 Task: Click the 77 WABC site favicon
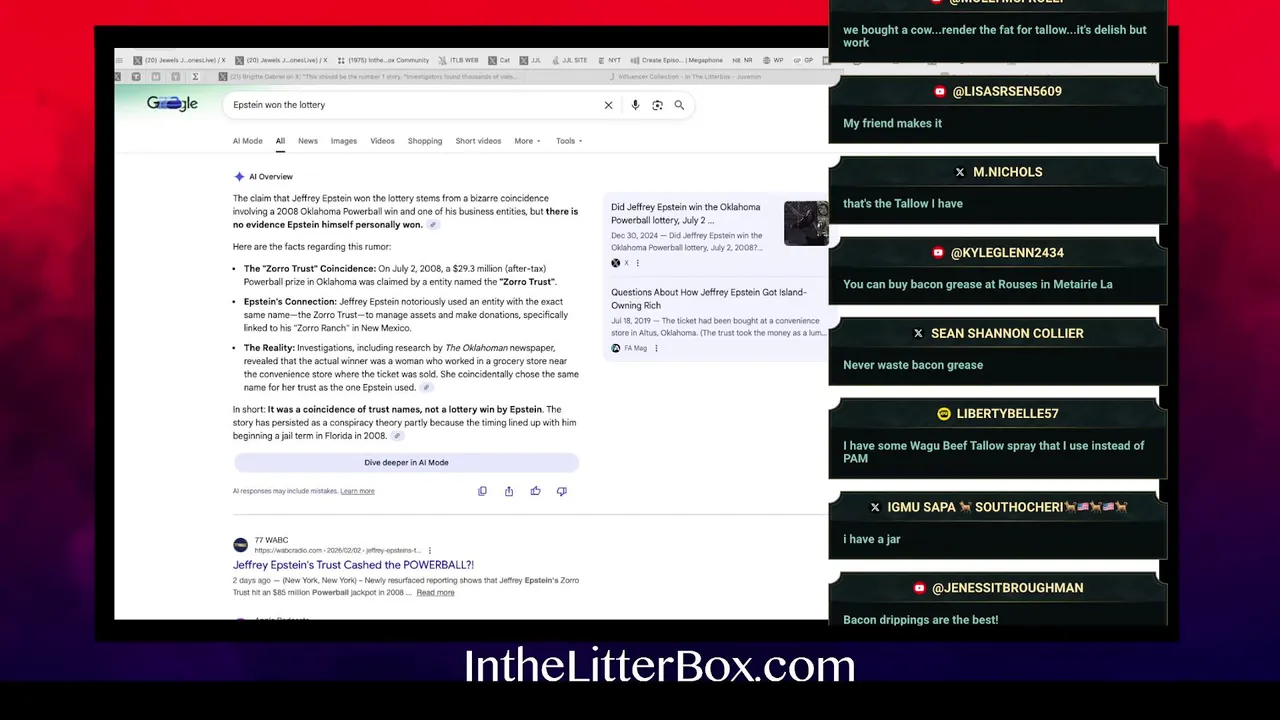click(240, 545)
